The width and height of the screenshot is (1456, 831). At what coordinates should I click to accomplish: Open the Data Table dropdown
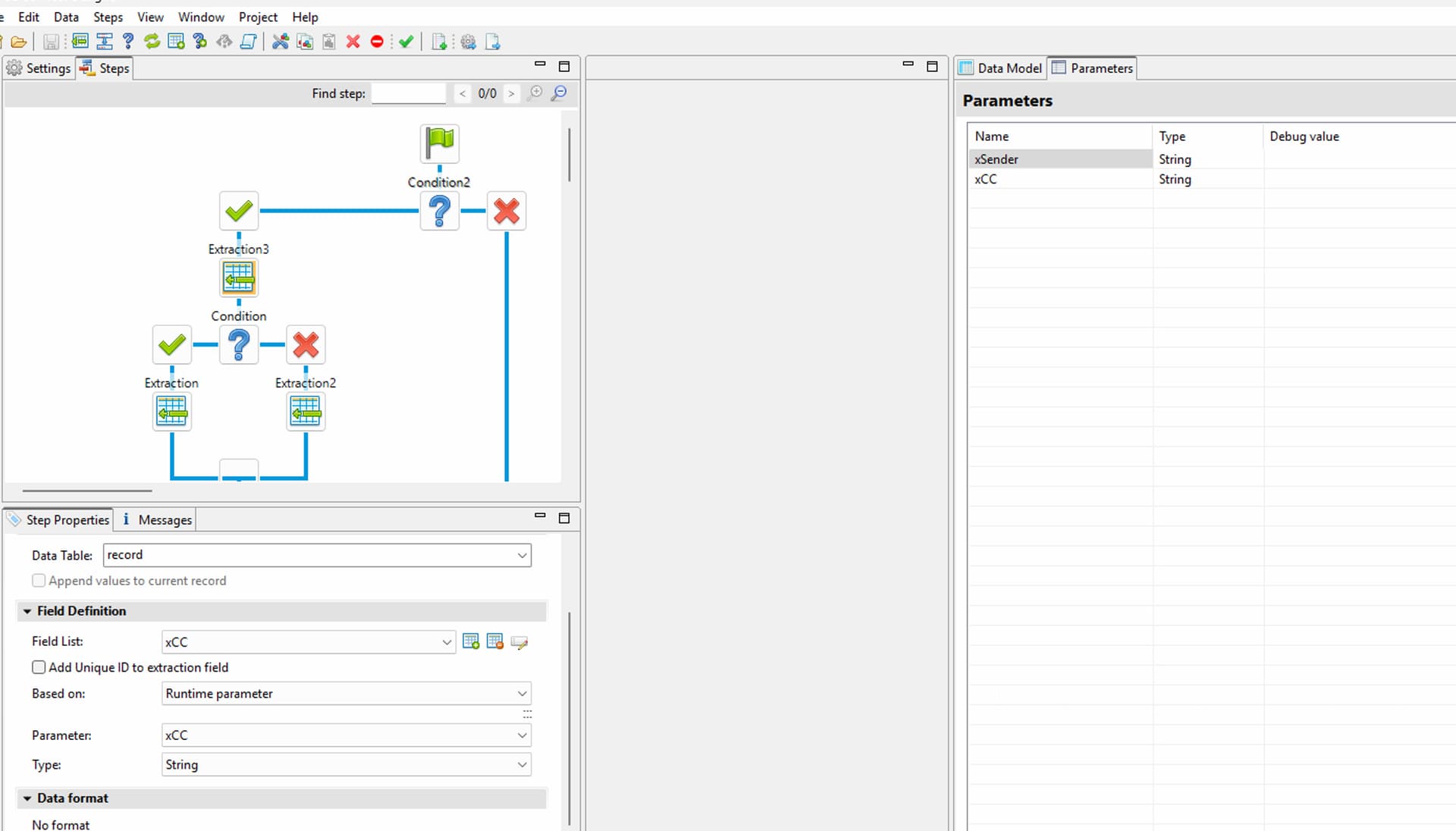pyautogui.click(x=522, y=555)
